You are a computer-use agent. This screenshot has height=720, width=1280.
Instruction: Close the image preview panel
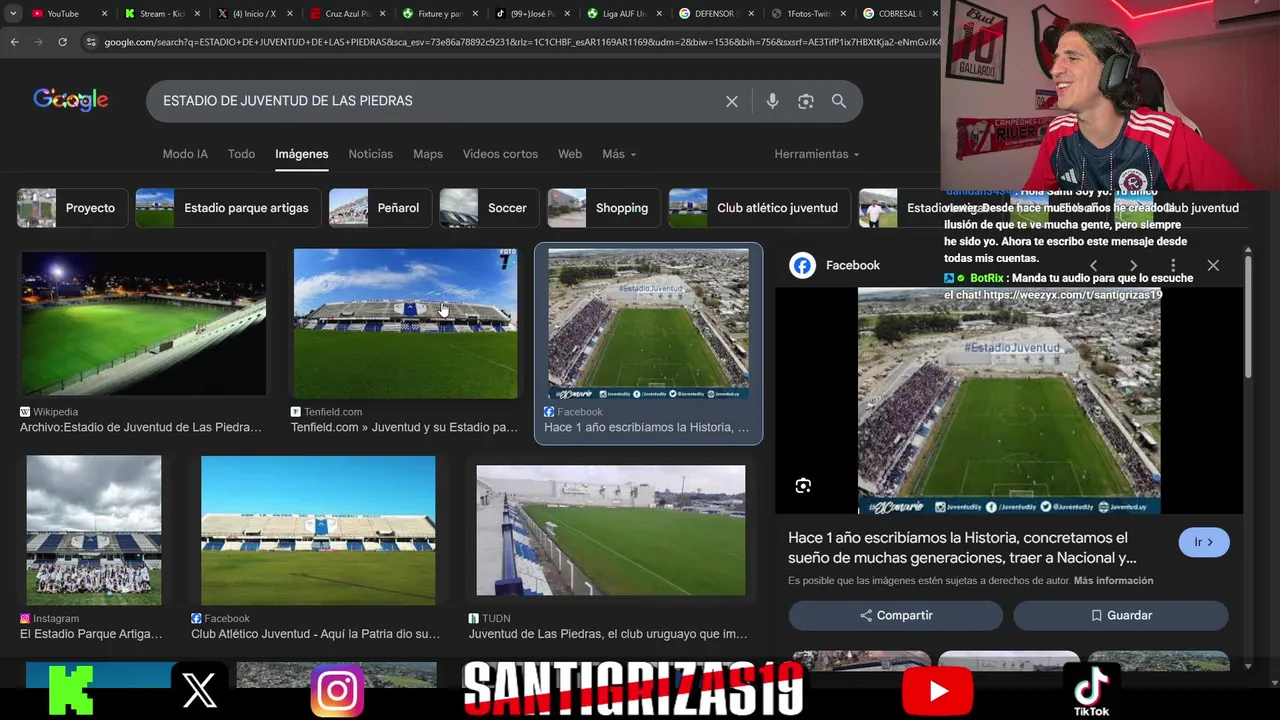(x=1213, y=265)
